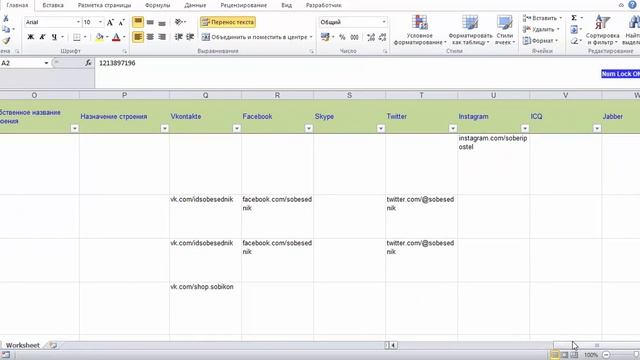Screen dimensions: 640x360
Task: Open the Arial font name dropdown
Action: point(78,22)
